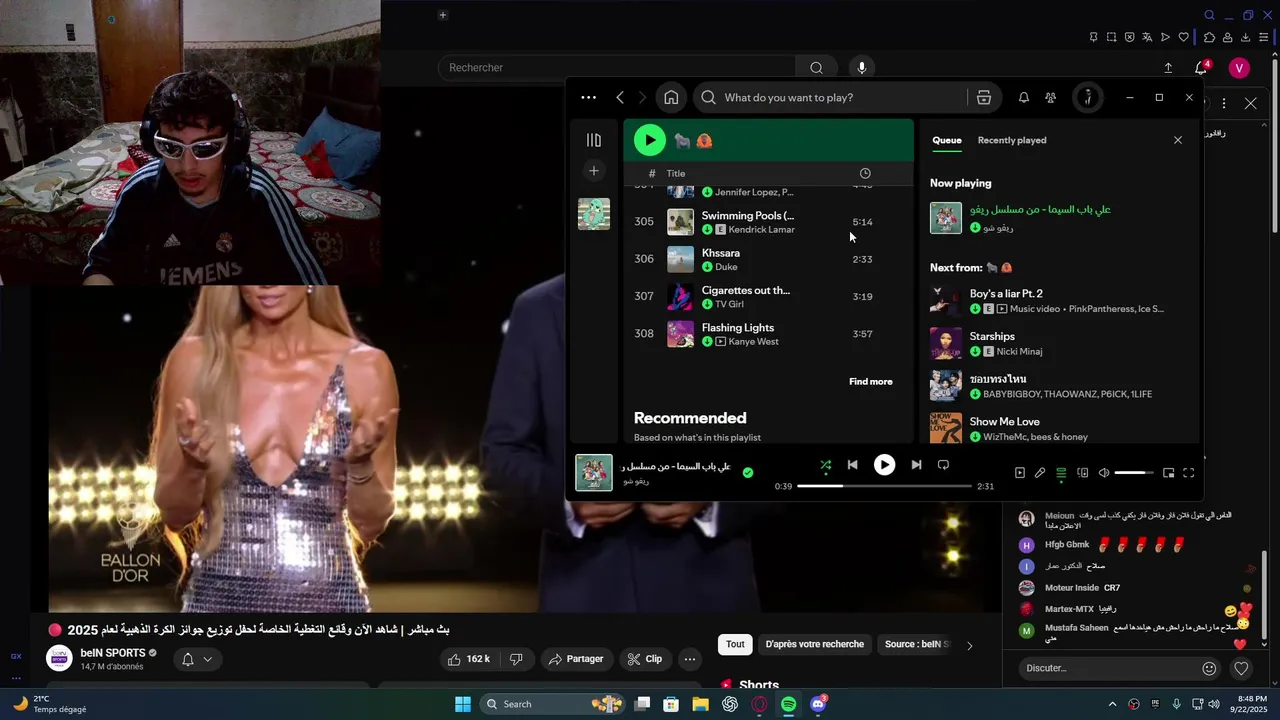Screen dimensions: 1280x720
Task: Mute Spotify with the speaker icon
Action: pyautogui.click(x=1104, y=473)
